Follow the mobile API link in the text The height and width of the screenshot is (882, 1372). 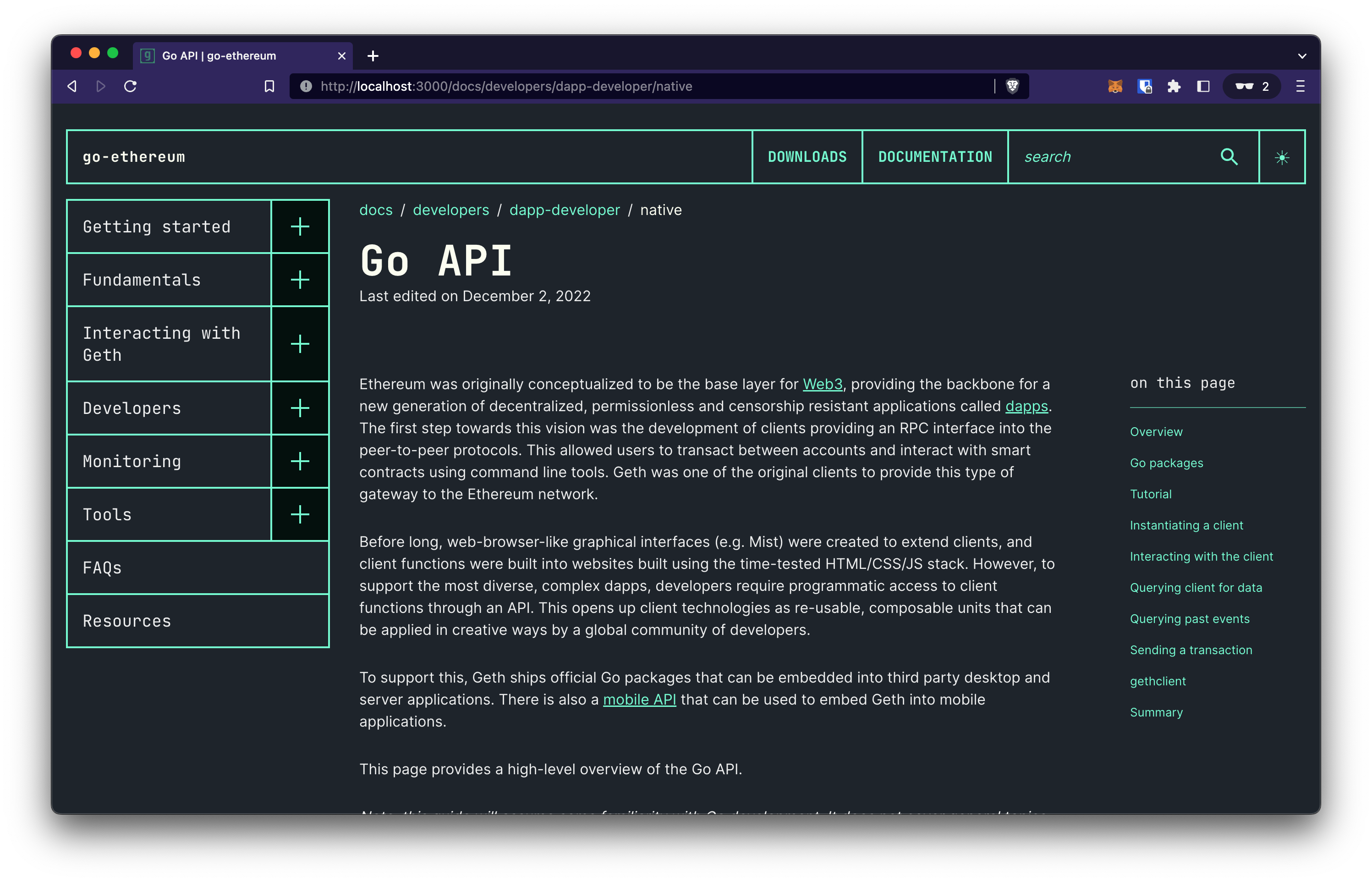click(x=640, y=699)
